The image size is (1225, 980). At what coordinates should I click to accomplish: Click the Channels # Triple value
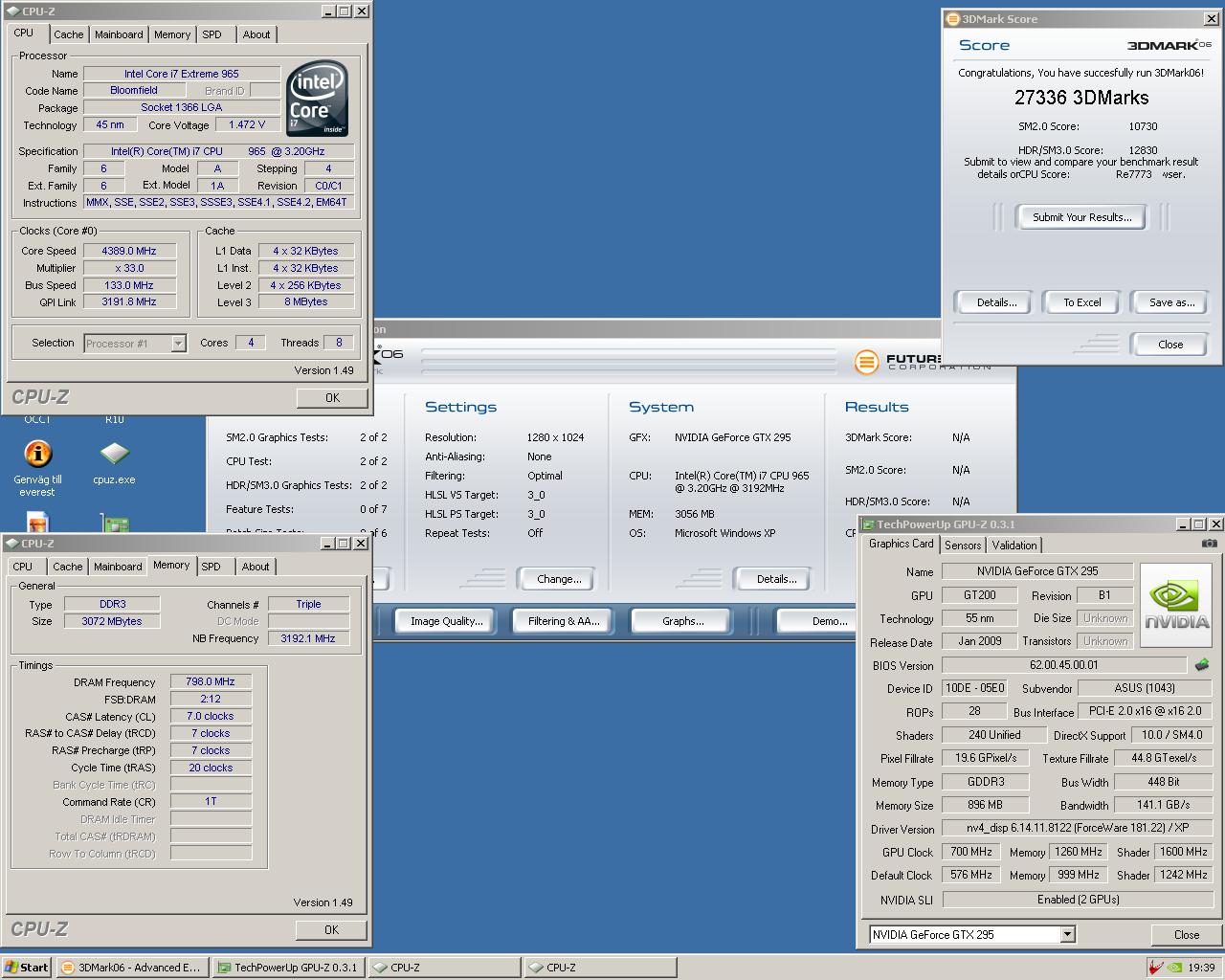[308, 605]
